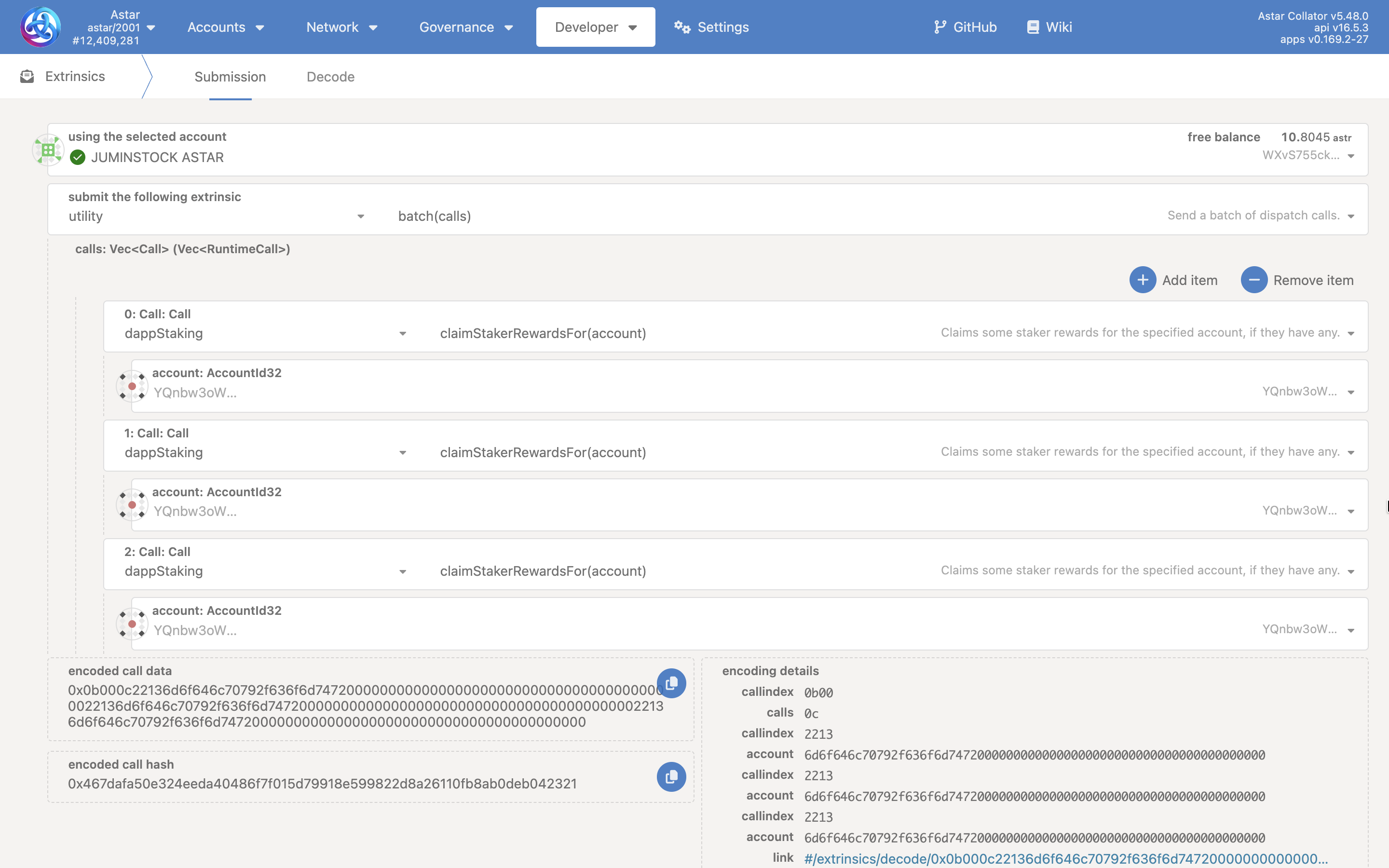1389x868 pixels.
Task: Copy the encoded call data
Action: click(671, 683)
